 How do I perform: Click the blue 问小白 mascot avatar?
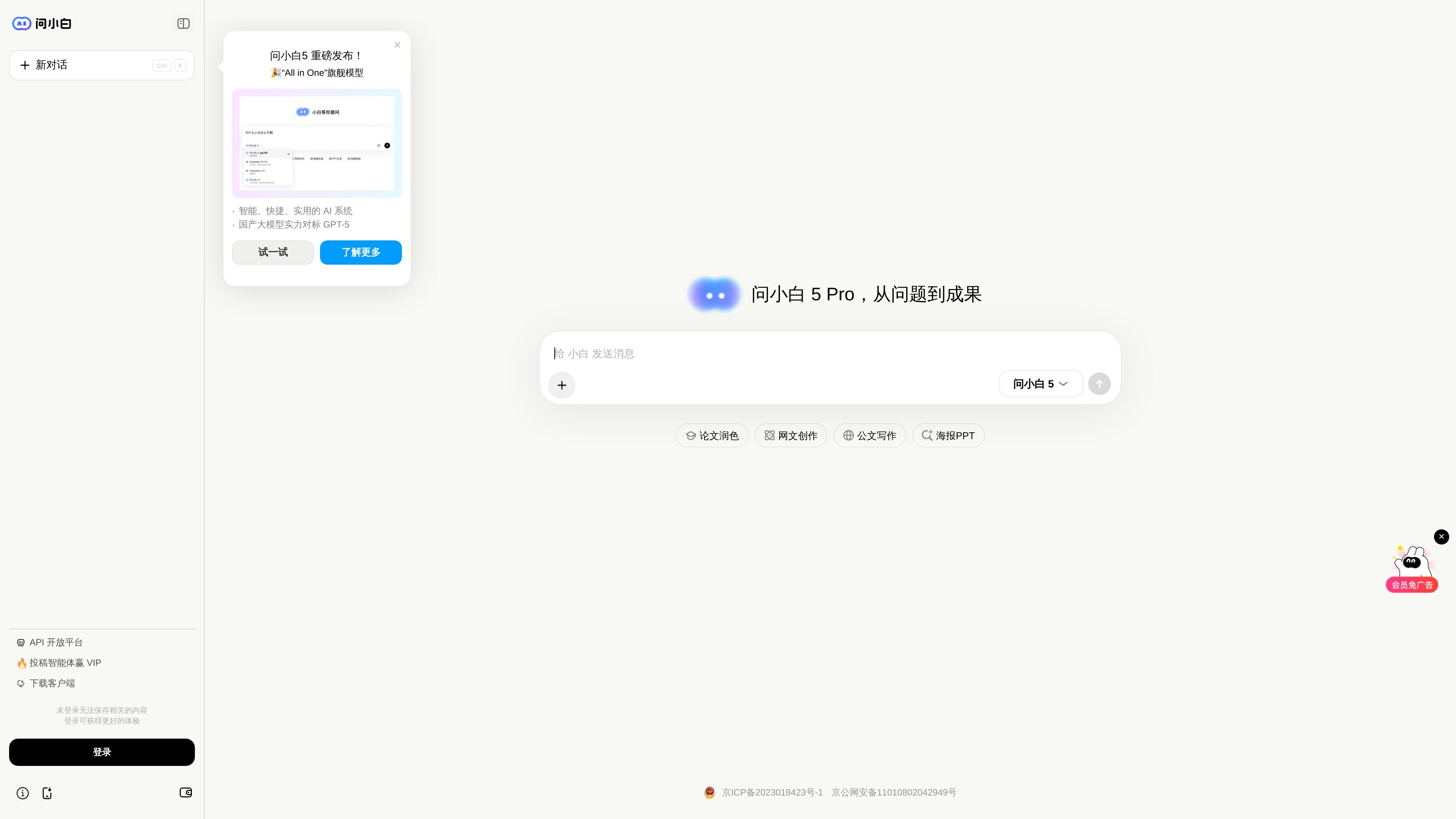pyautogui.click(x=714, y=295)
